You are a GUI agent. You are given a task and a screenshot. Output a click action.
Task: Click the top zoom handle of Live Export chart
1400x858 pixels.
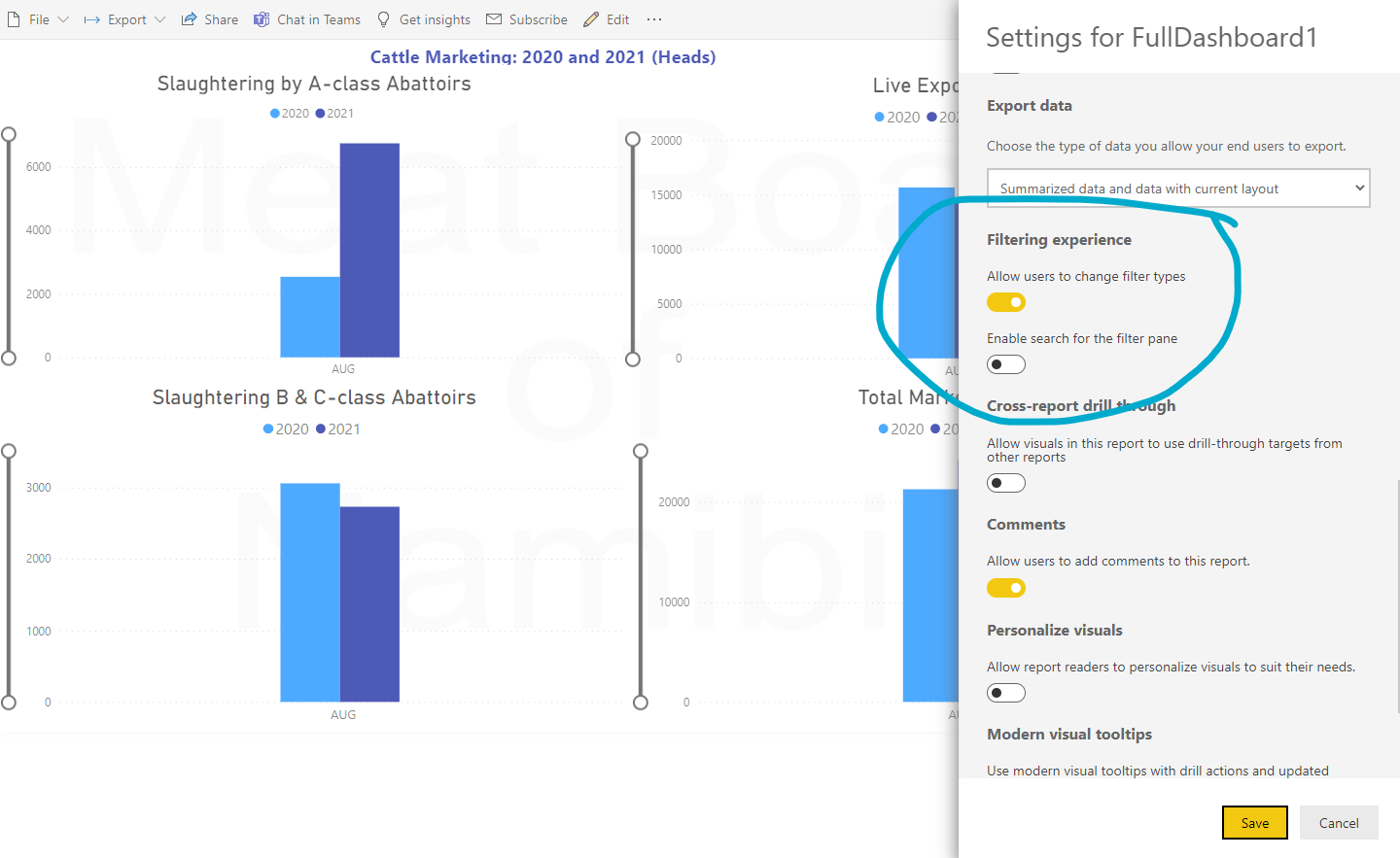(x=633, y=139)
